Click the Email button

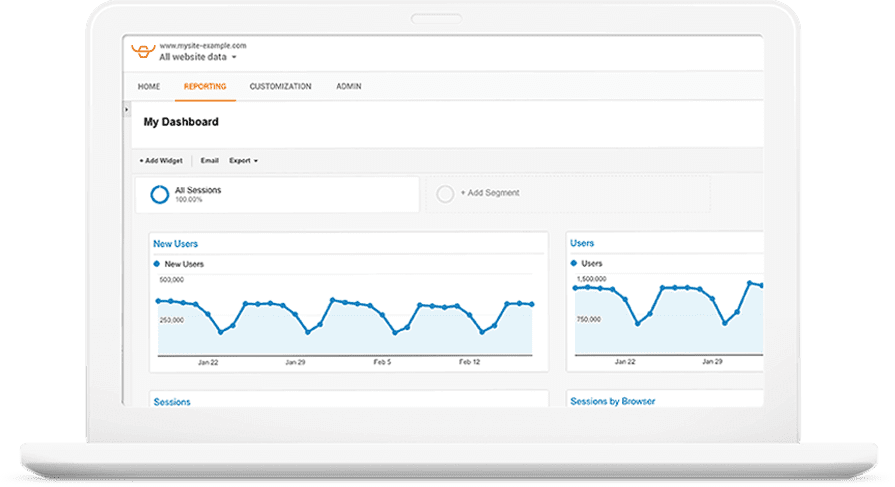209,160
